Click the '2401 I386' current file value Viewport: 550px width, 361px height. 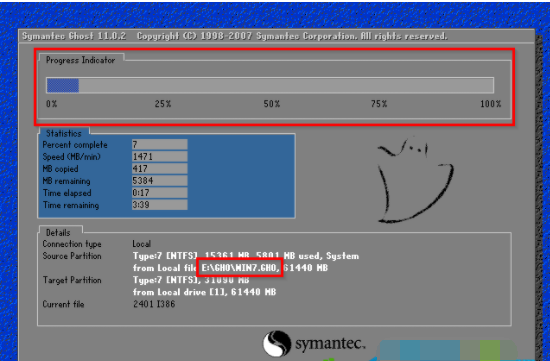[154, 304]
